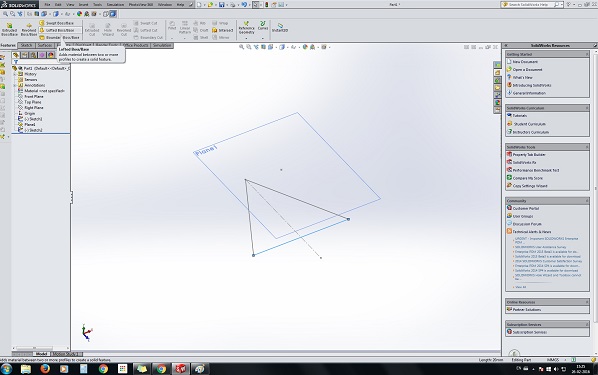
Task: Click the Open a Document link
Action: pyautogui.click(x=527, y=70)
